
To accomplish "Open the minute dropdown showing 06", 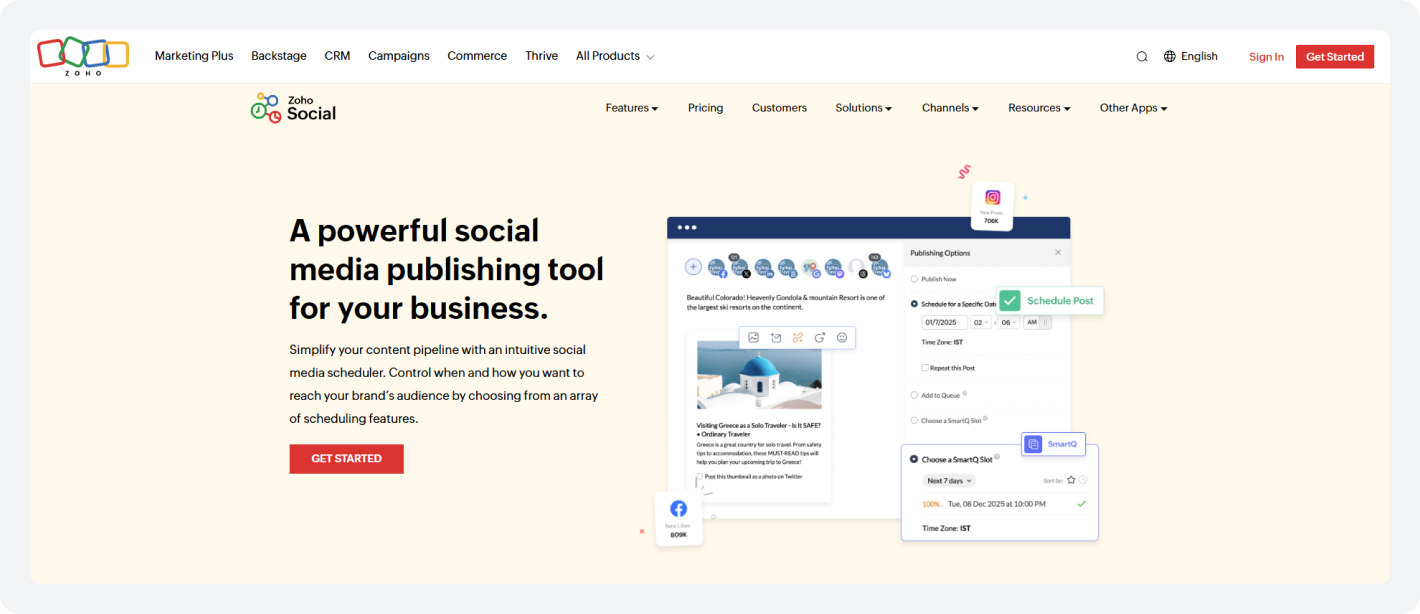I will [1008, 322].
